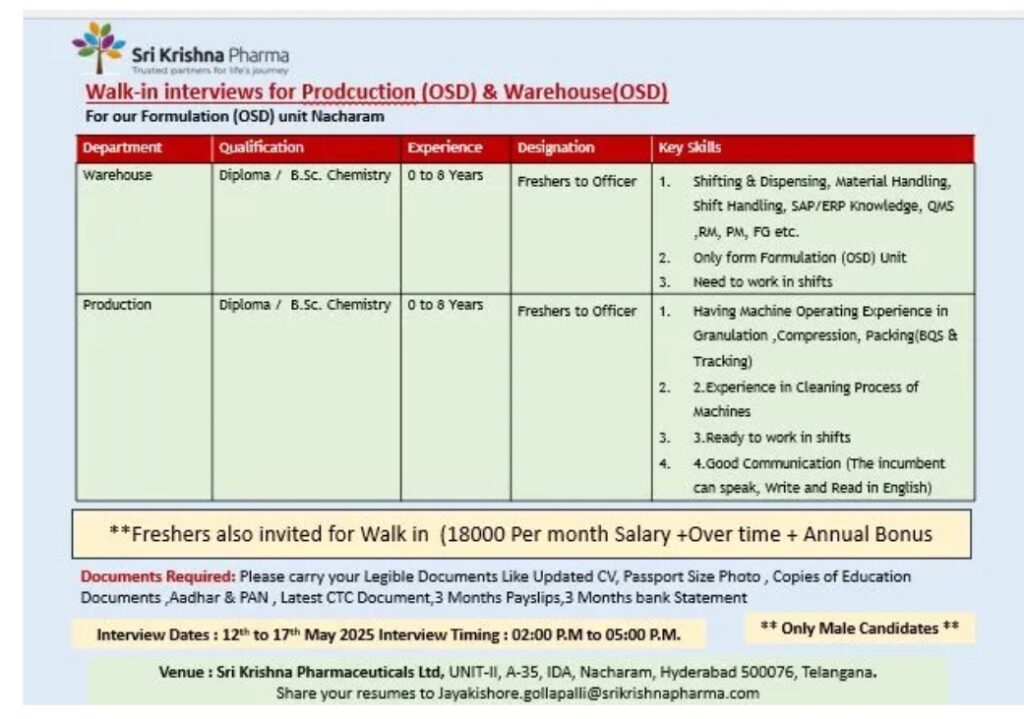This screenshot has height=719, width=1024.
Task: Click the 'Designation' column header
Action: [556, 148]
